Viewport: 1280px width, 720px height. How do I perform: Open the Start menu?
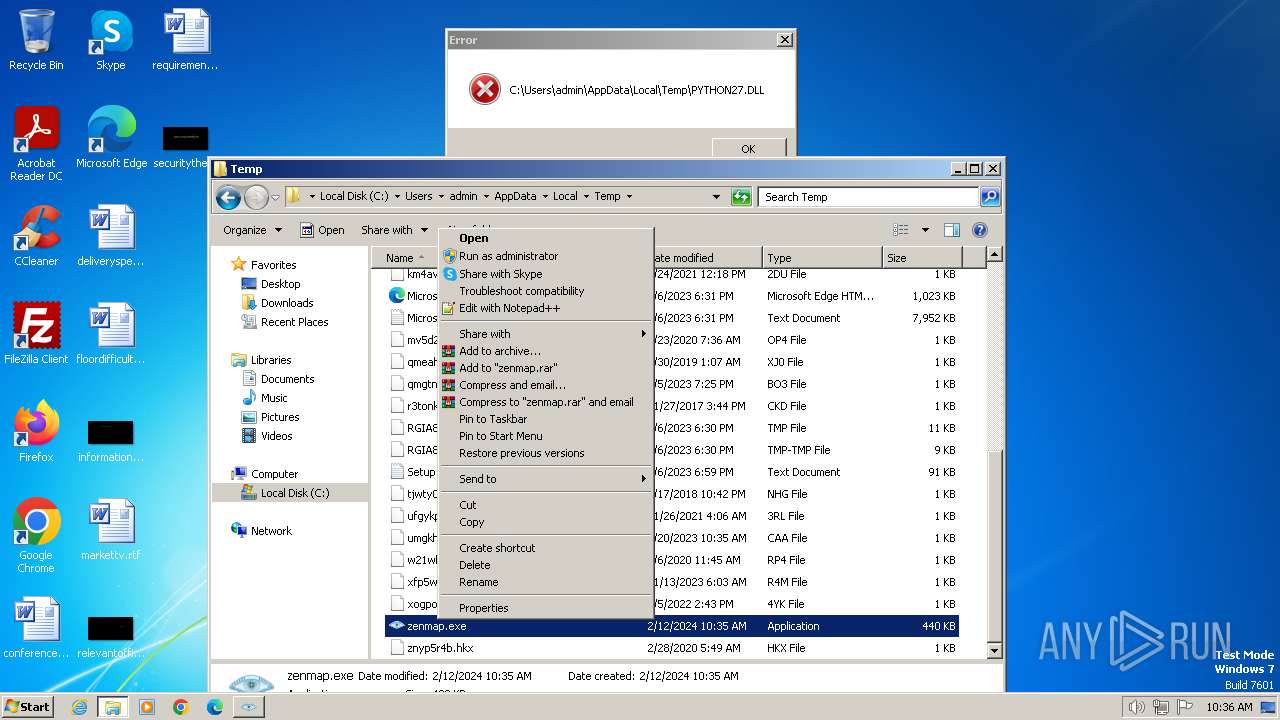click(28, 707)
